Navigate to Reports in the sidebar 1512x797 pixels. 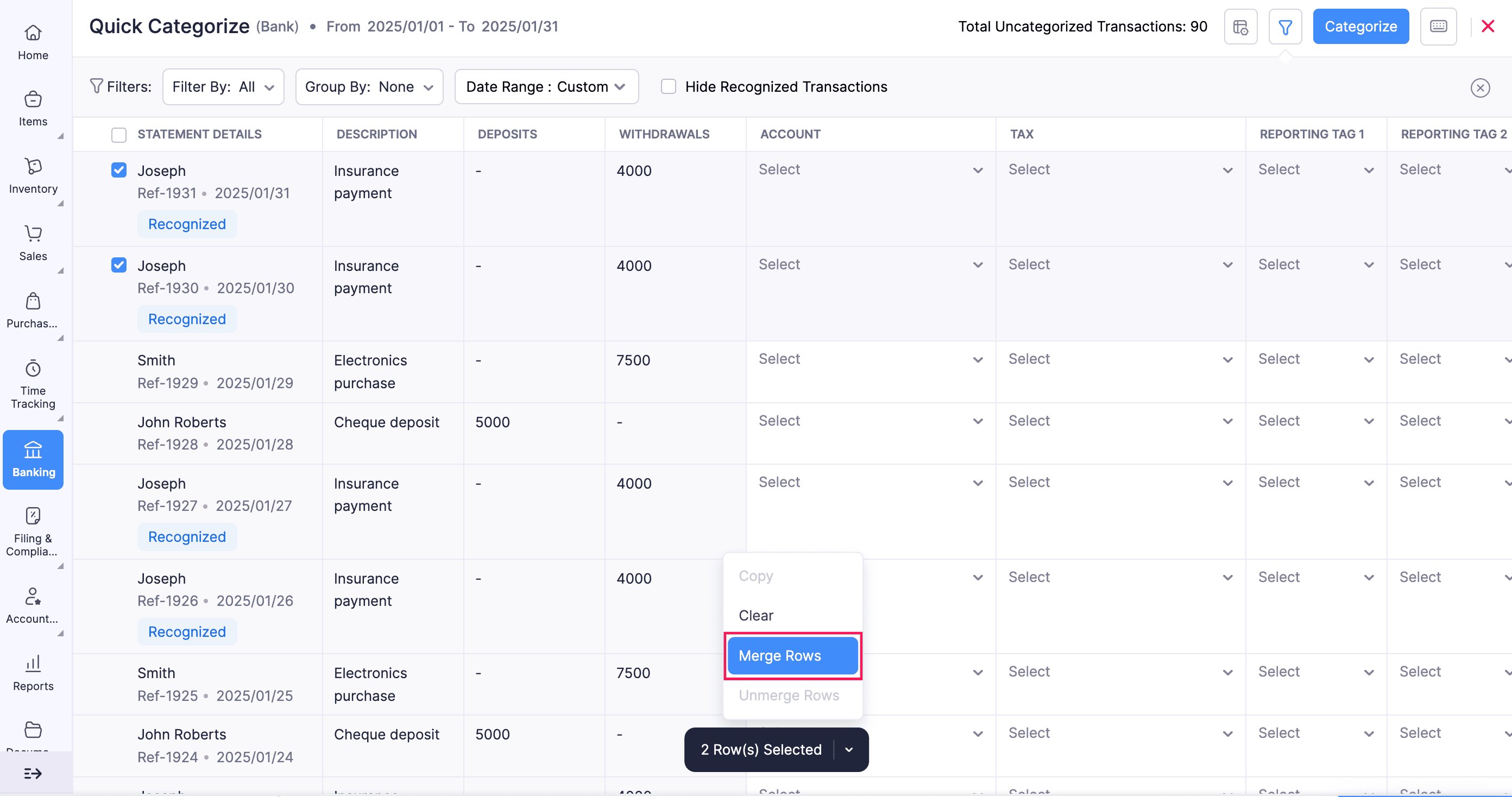coord(33,673)
